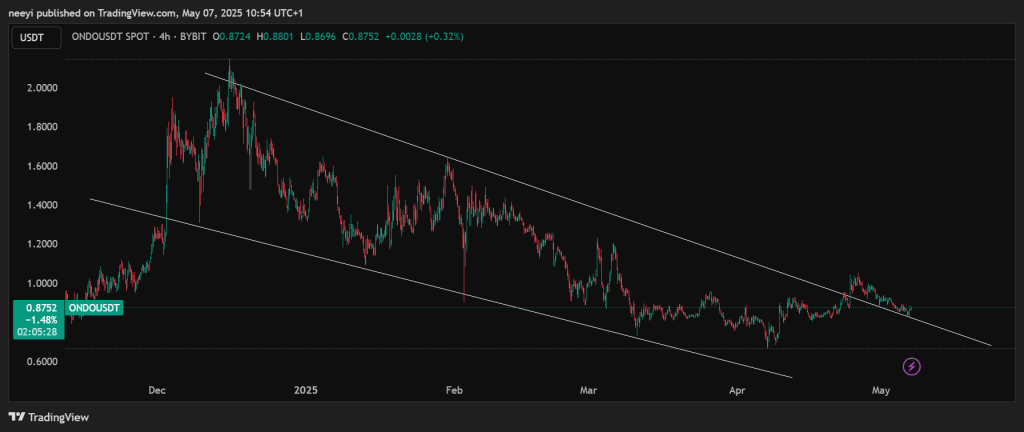Image resolution: width=1024 pixels, height=432 pixels.
Task: Click the H0.8801 high value
Action: [x=276, y=37]
